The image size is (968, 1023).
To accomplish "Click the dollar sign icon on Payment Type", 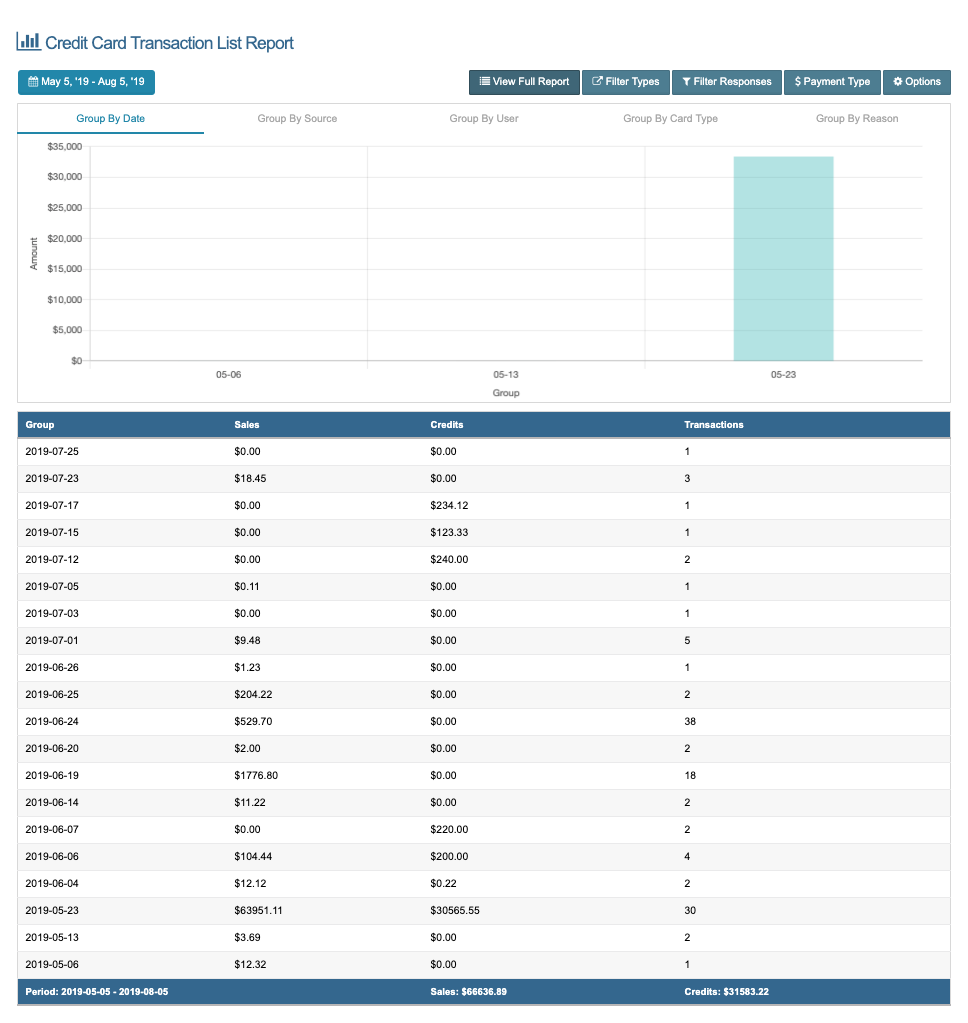I will (x=798, y=82).
